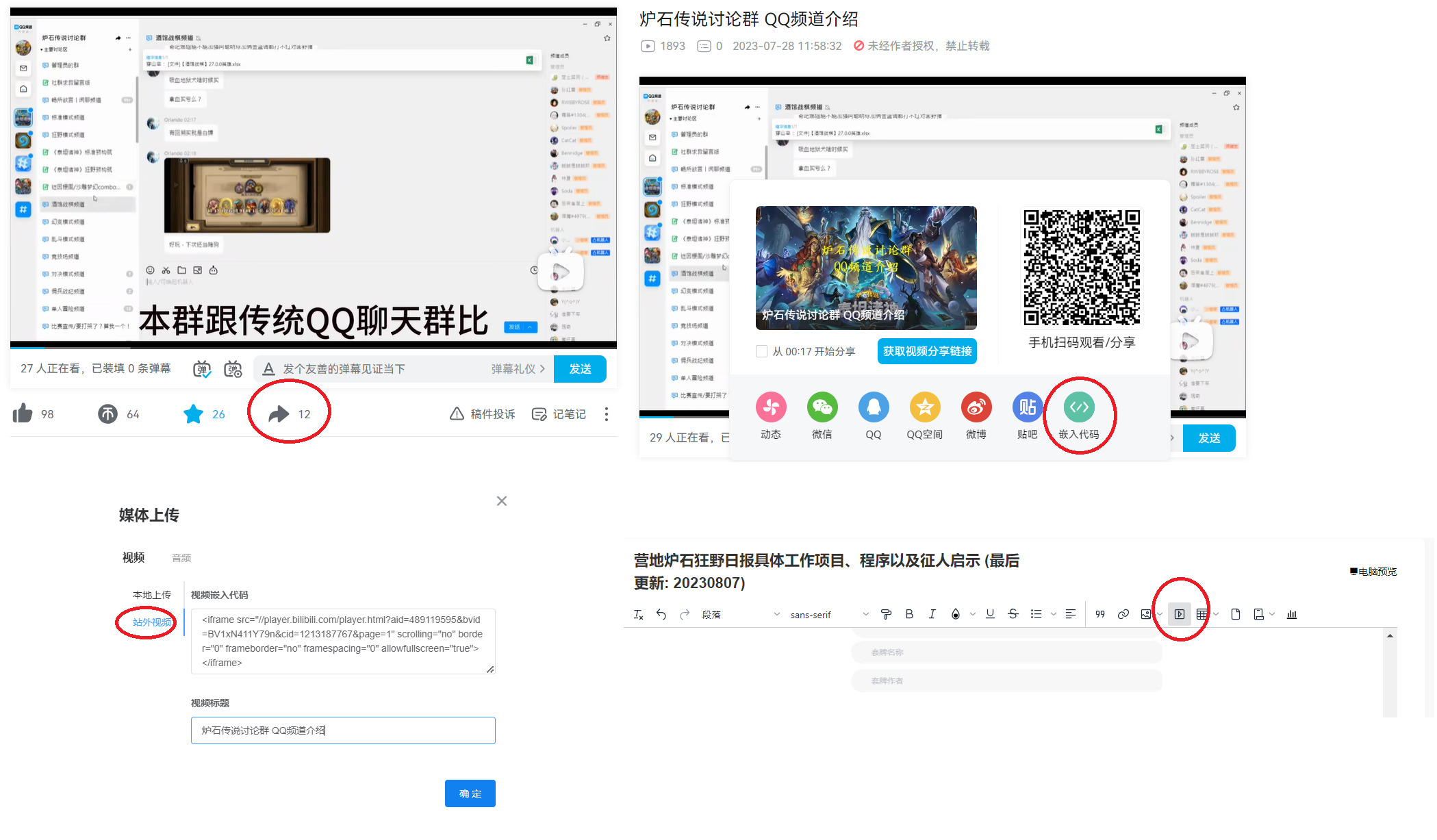Apply italic with the I icon

pos(932,615)
